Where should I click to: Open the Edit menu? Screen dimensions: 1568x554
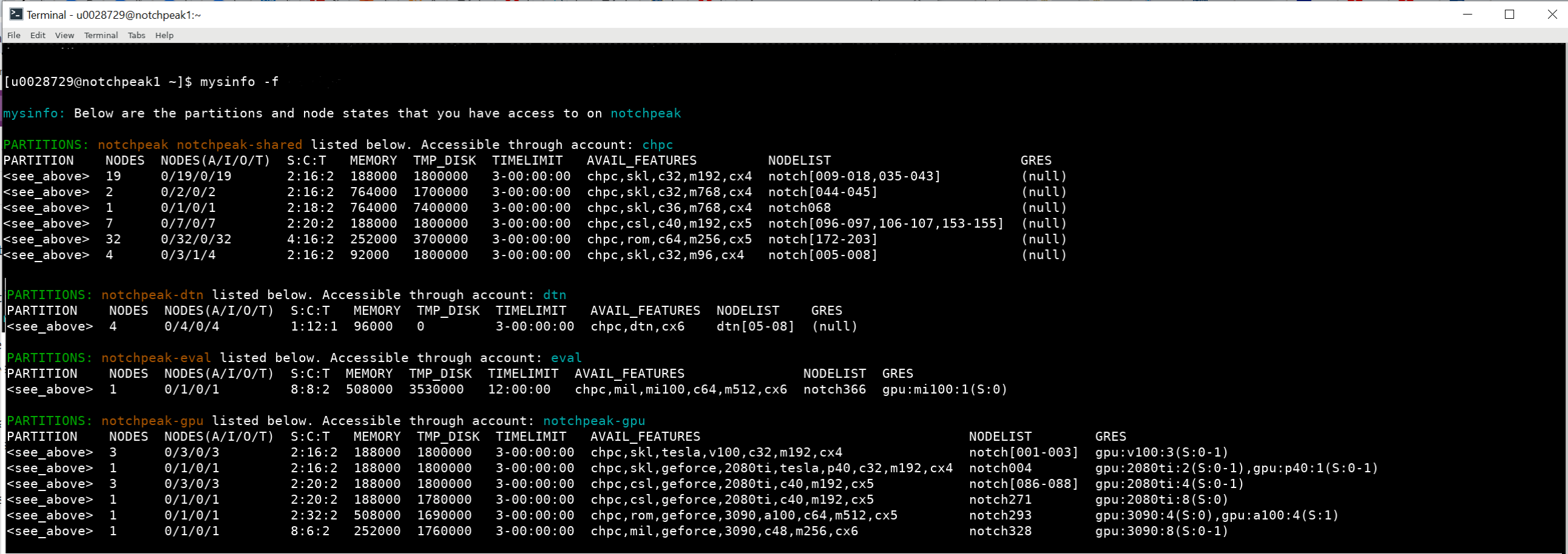coord(38,35)
